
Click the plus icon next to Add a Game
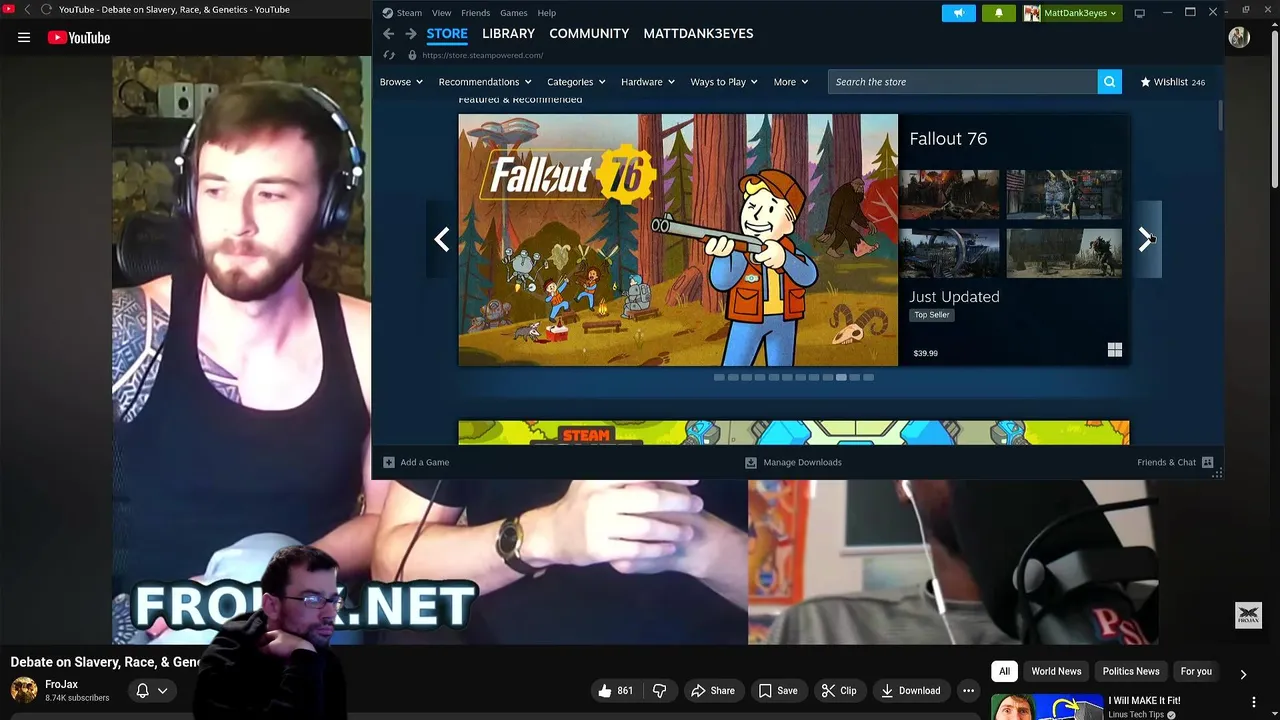coord(389,462)
